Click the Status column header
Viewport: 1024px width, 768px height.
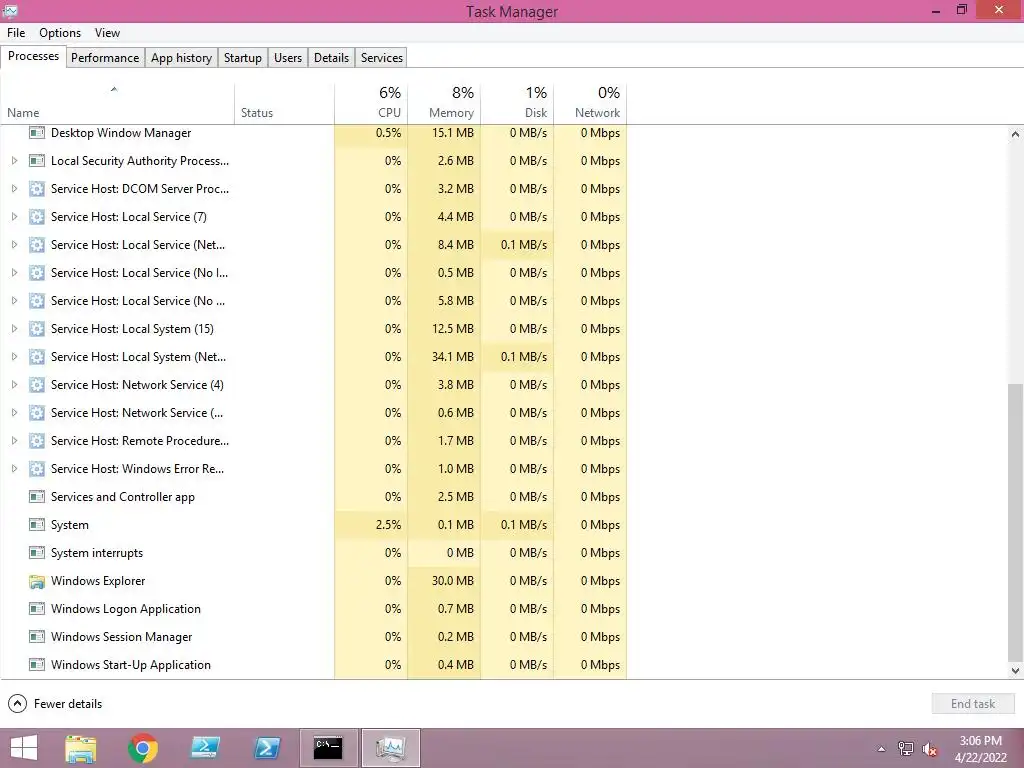click(284, 103)
